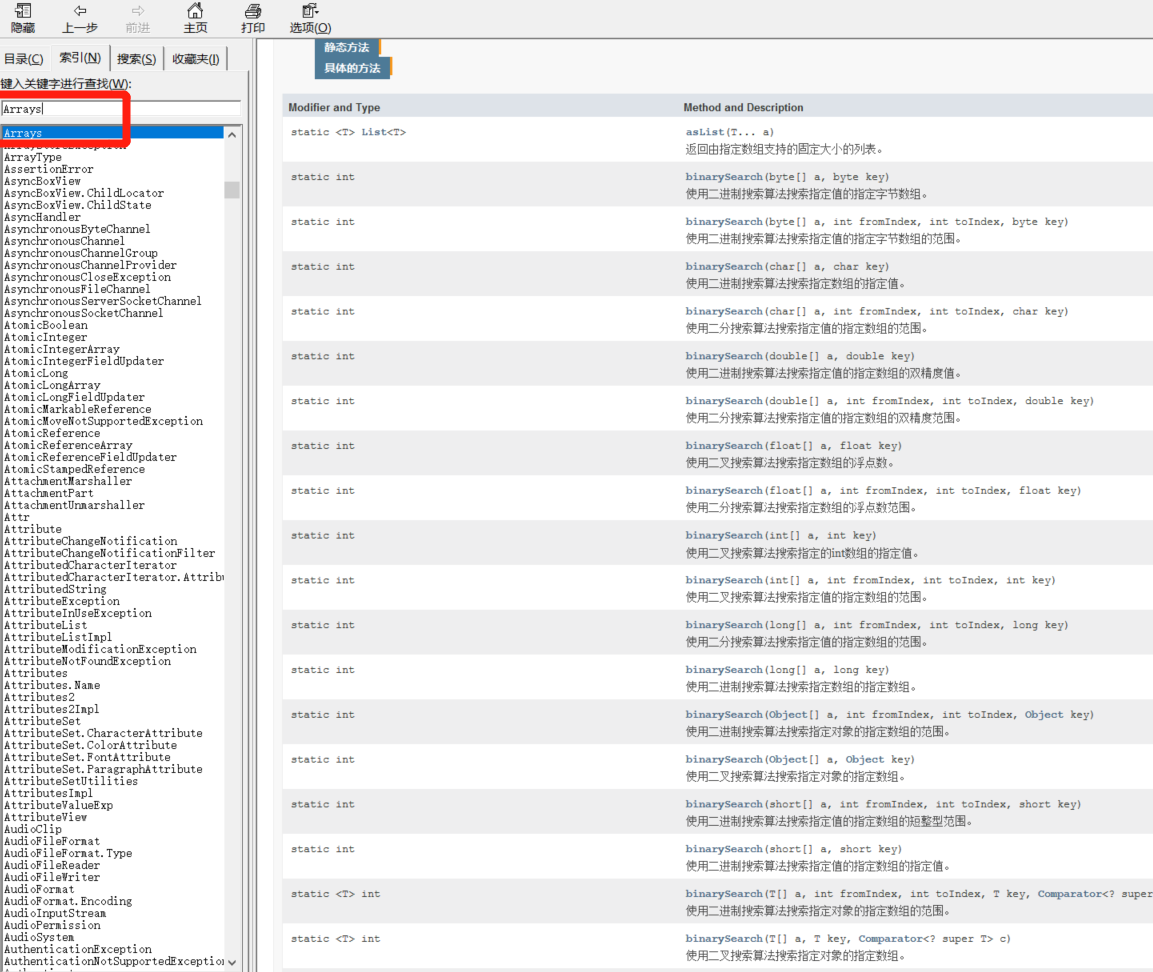The height and width of the screenshot is (972, 1153).
Task: Select AttributeValueExp in the index list
Action: [58, 805]
